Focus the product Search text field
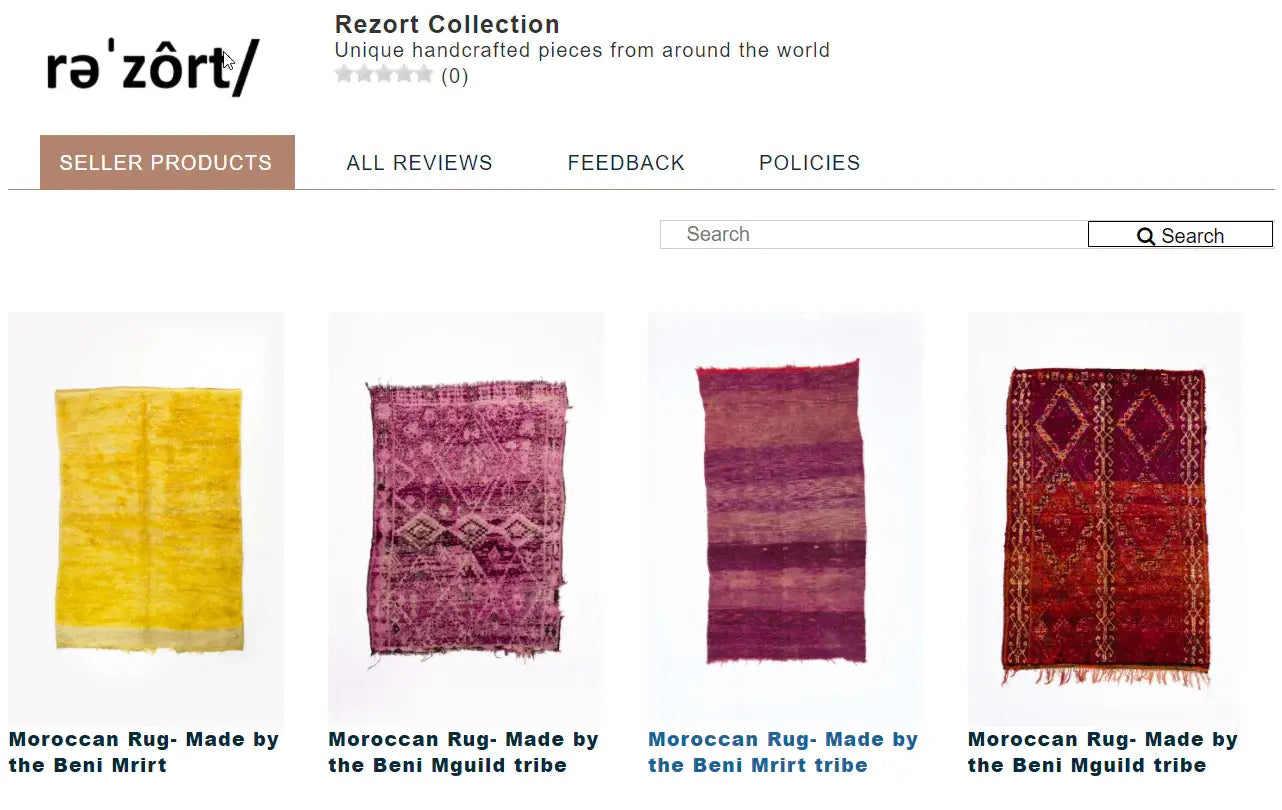Image resolution: width=1282 pixels, height=810 pixels. [x=873, y=235]
